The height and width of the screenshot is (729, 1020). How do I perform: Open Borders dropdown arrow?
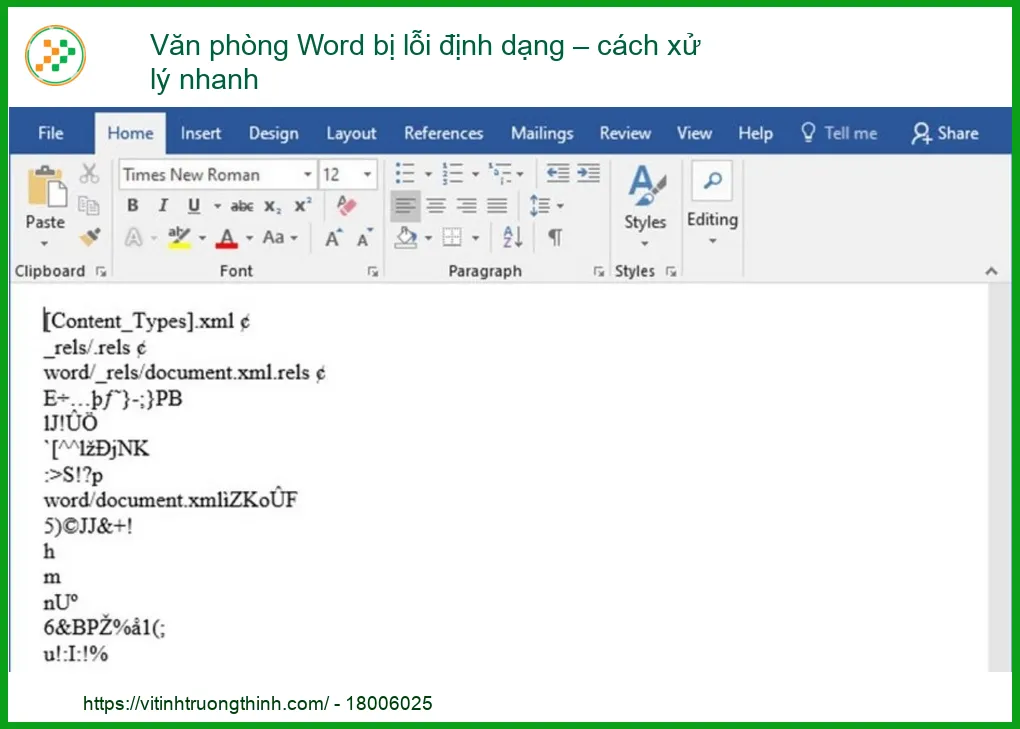pos(476,238)
